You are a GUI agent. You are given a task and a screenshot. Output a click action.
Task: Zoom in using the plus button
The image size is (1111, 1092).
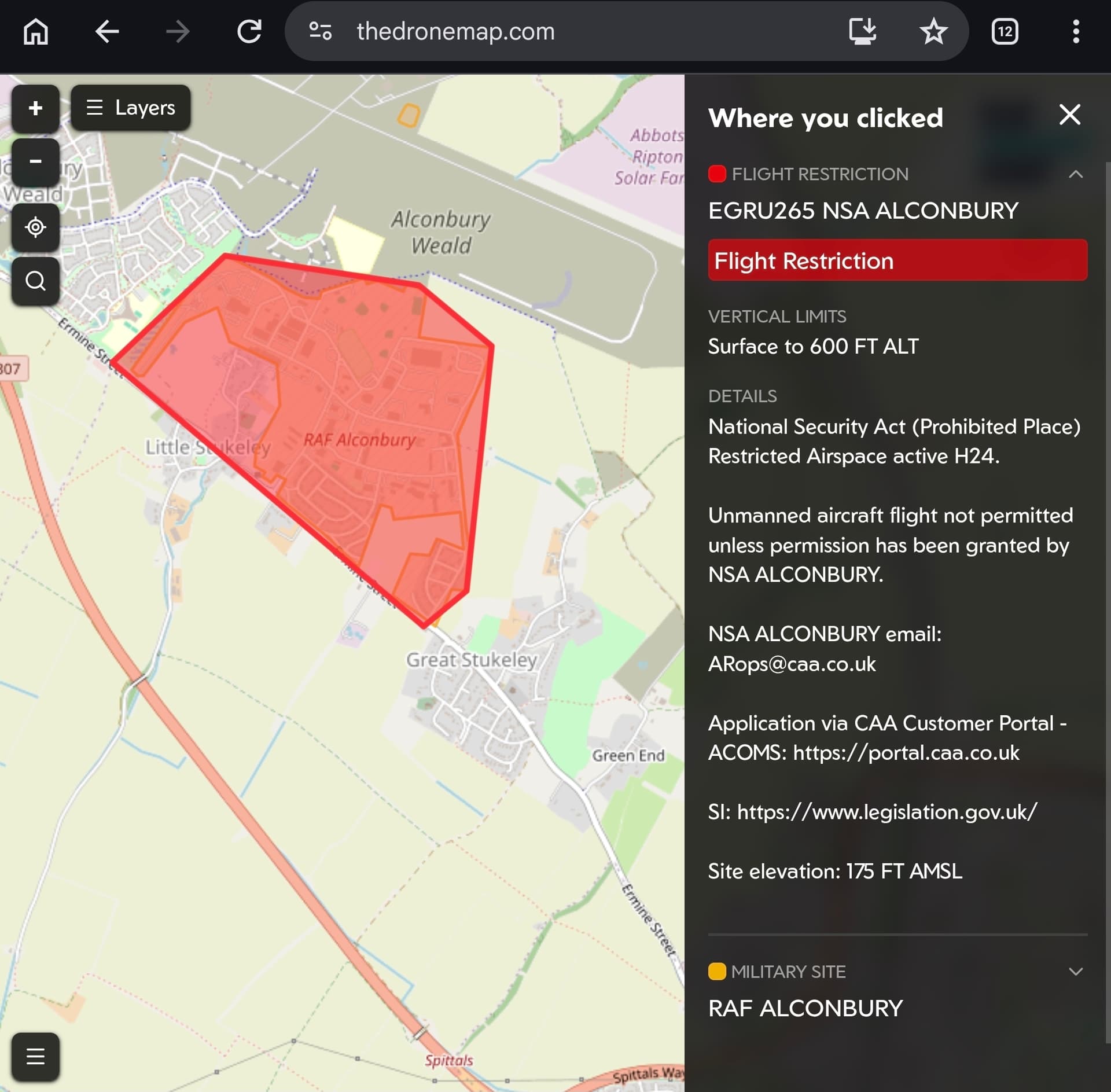35,108
